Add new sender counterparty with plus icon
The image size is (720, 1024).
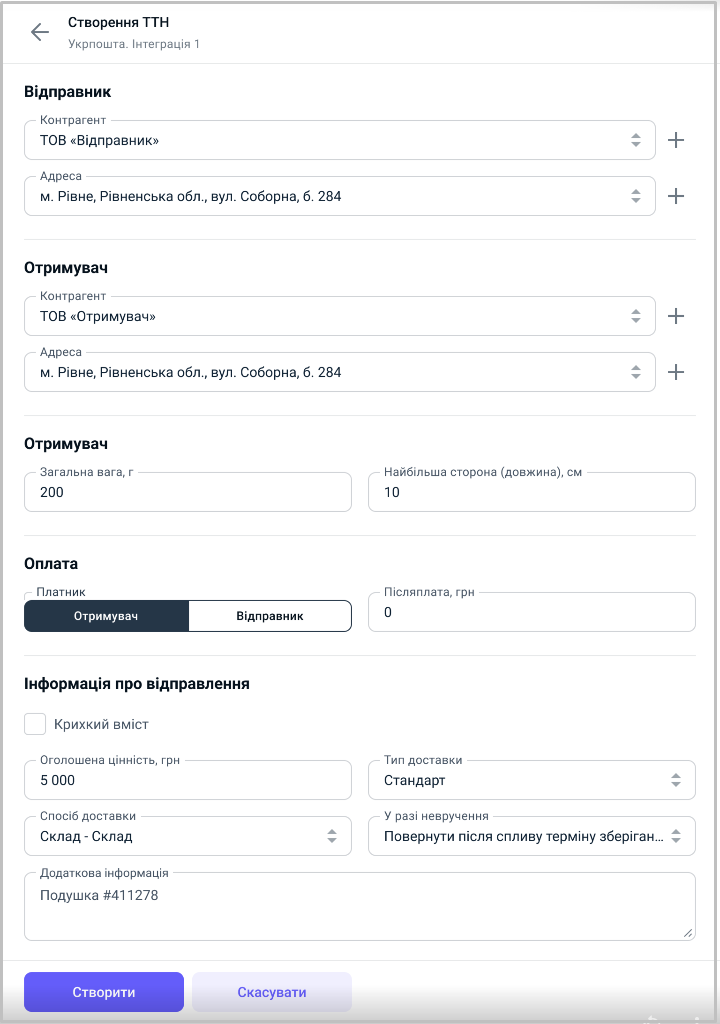point(676,140)
